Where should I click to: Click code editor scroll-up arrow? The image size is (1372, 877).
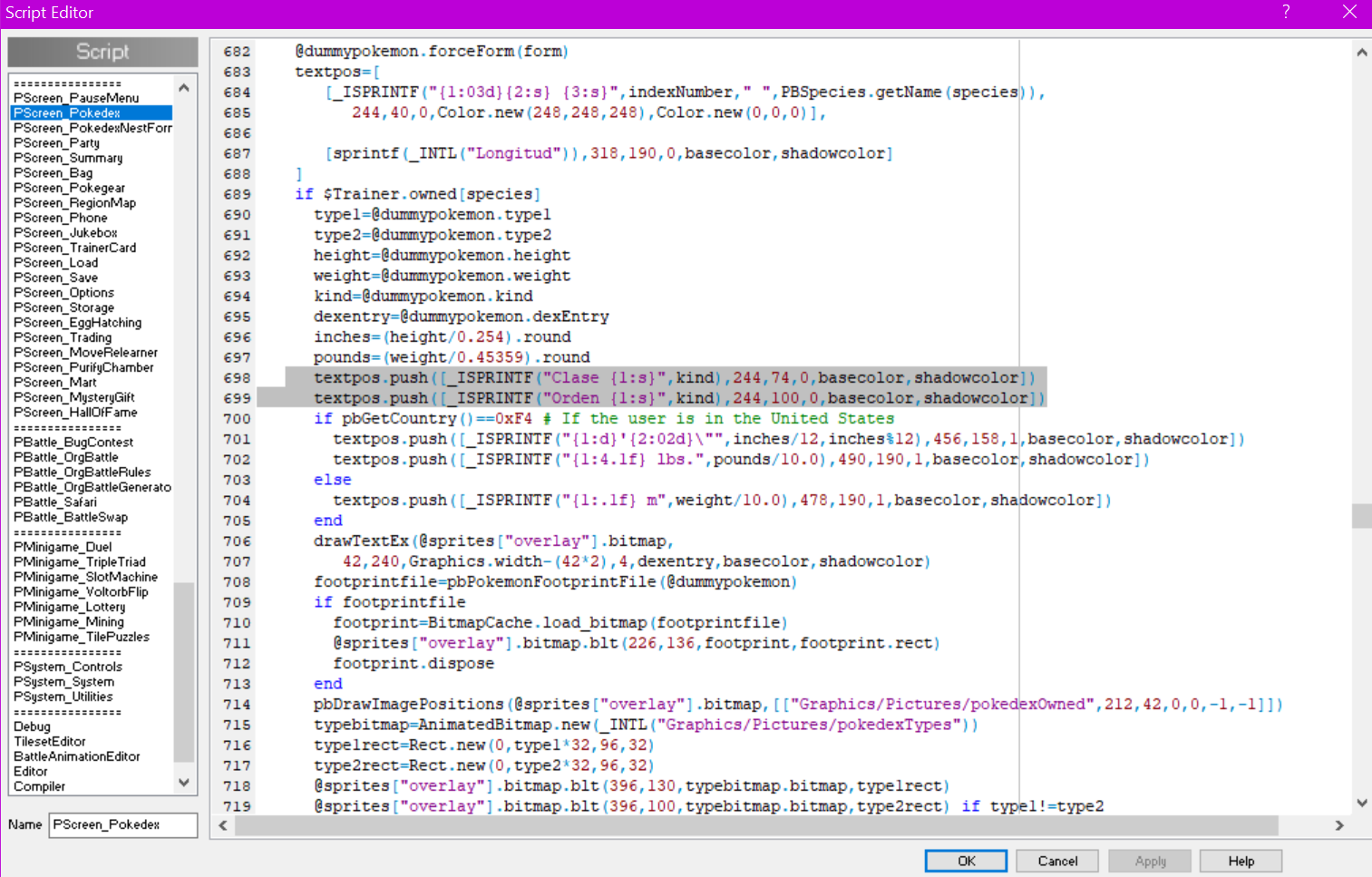1361,53
